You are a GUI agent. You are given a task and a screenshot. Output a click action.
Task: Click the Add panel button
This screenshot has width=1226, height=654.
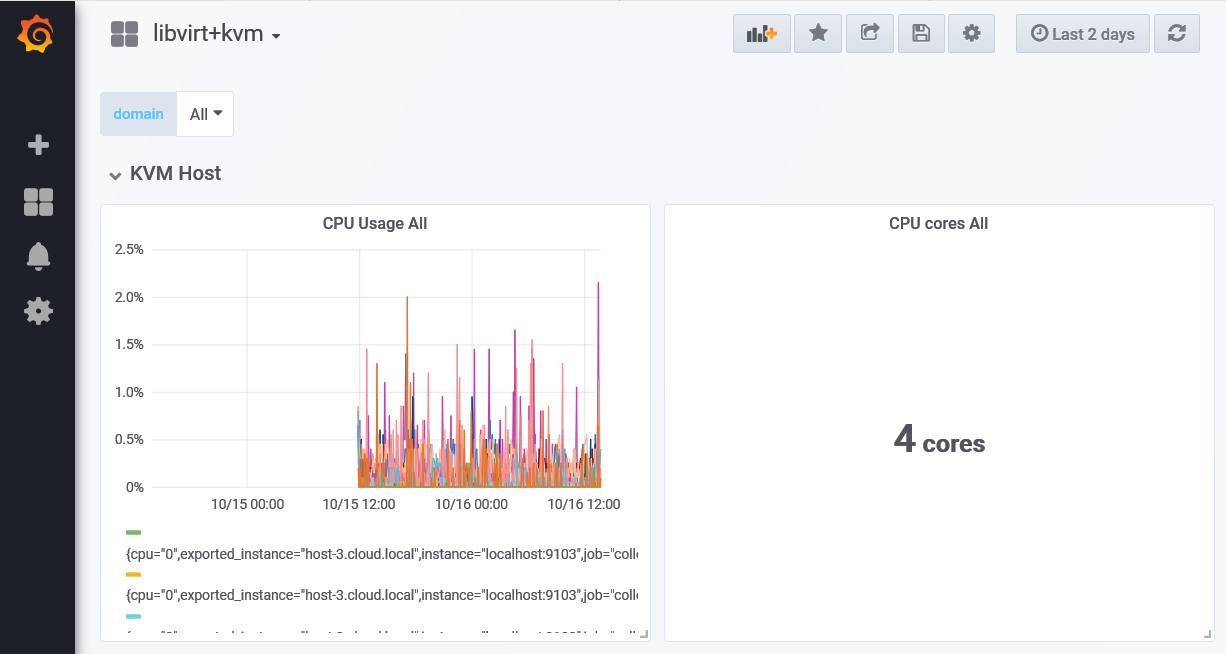[762, 33]
